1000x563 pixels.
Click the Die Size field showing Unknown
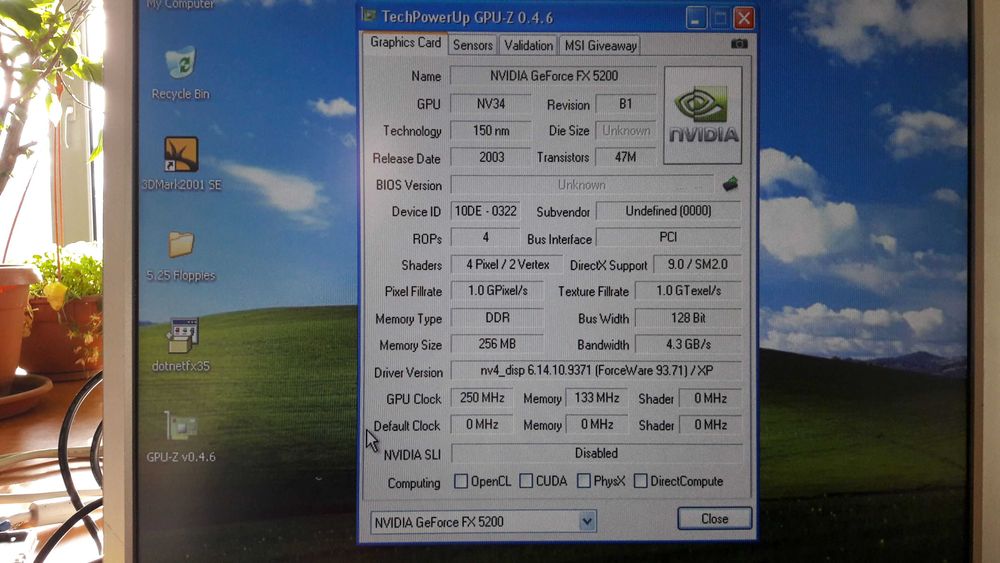tap(626, 130)
